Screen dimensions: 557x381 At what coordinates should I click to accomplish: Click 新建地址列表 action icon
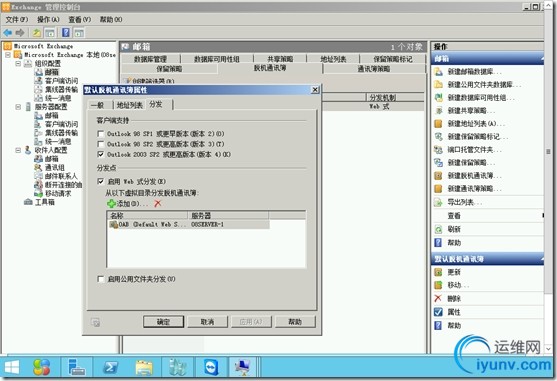tap(438, 124)
